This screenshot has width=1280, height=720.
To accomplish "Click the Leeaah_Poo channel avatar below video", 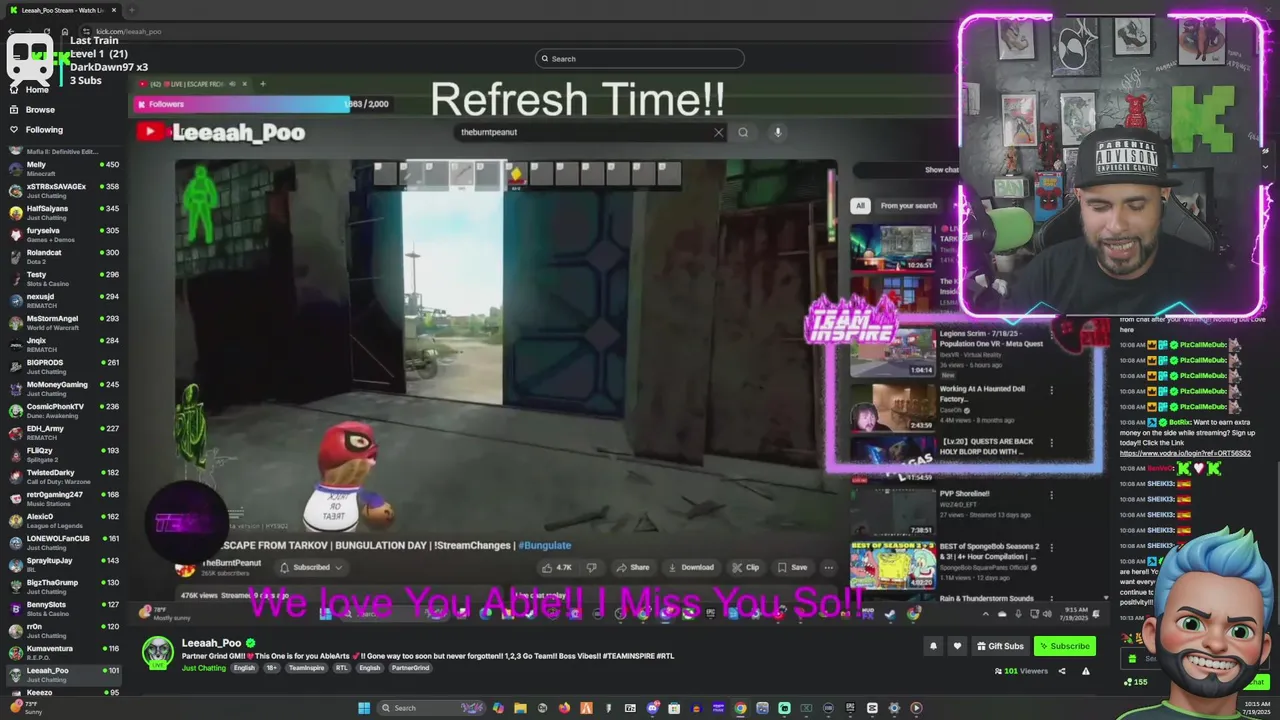I will [157, 652].
